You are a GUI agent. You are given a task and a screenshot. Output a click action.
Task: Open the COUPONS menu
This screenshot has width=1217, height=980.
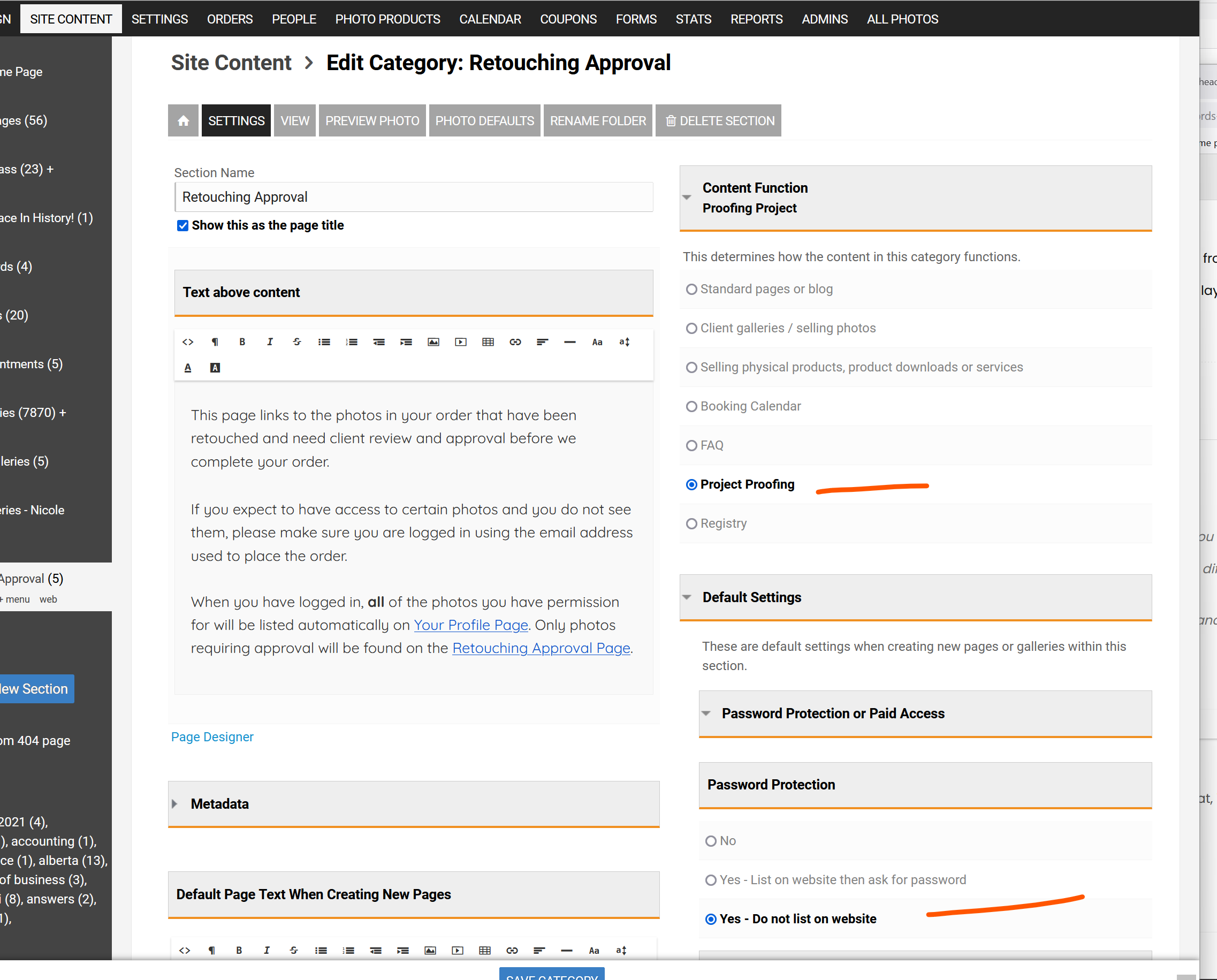tap(568, 19)
